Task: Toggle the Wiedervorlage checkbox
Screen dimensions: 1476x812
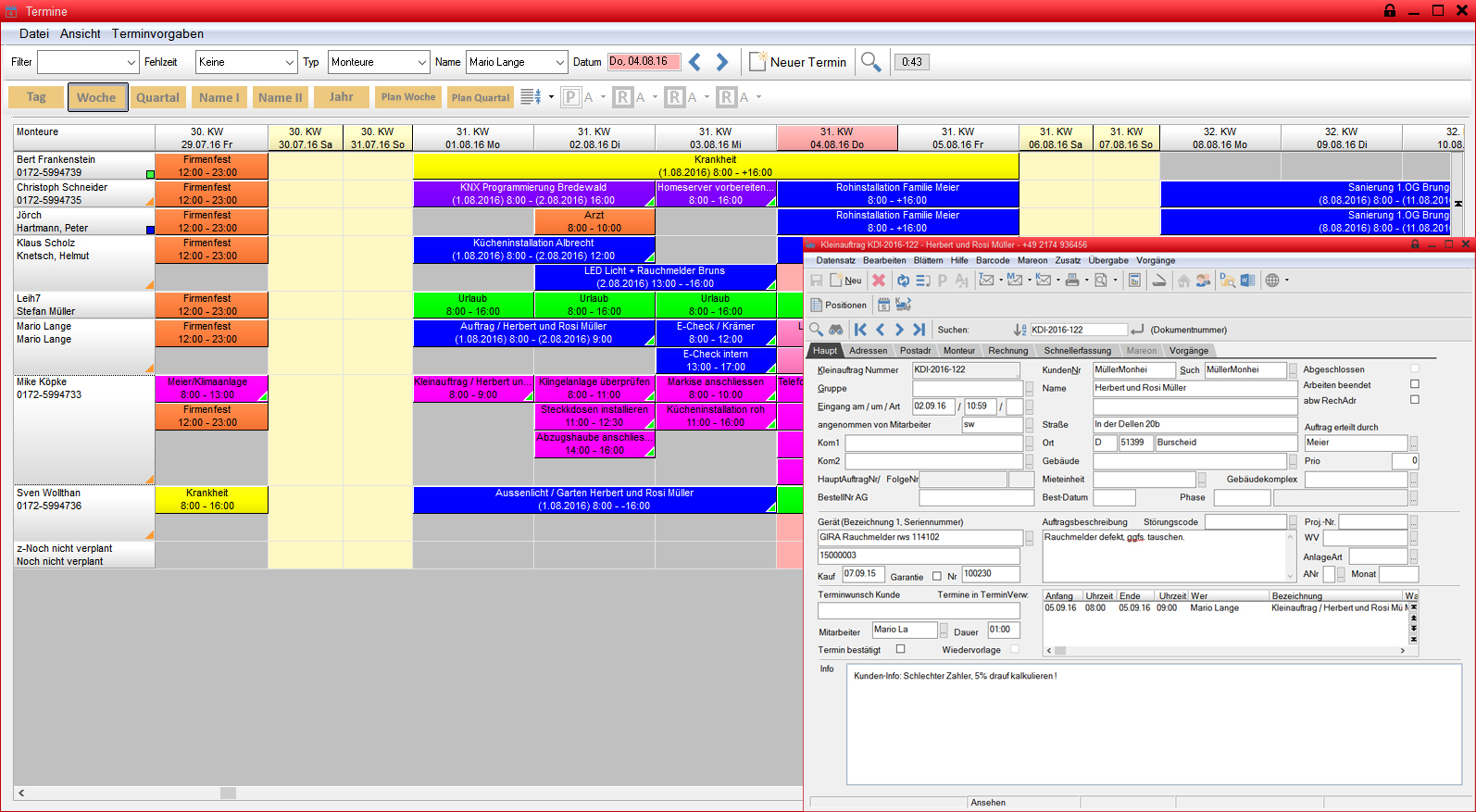Action: click(1015, 649)
